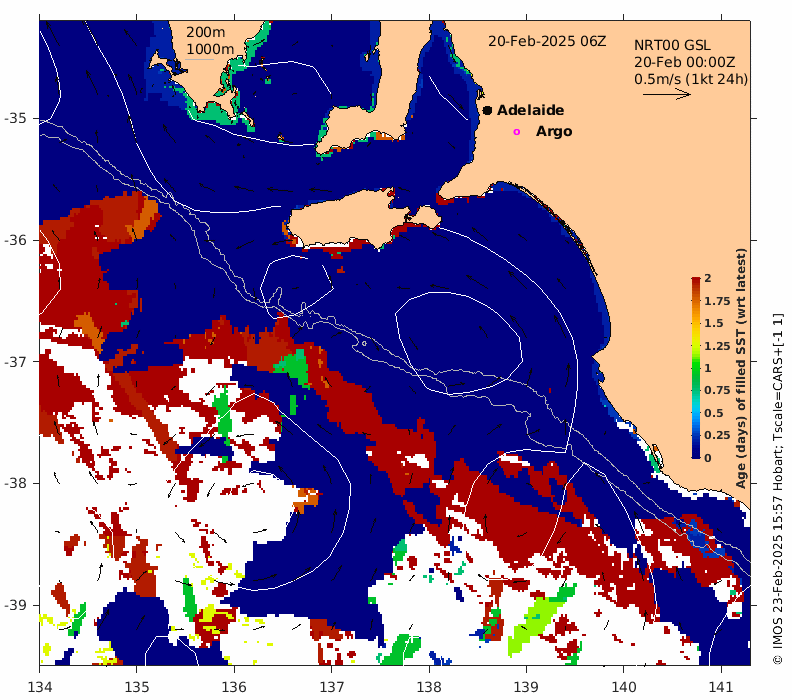792x700 pixels.
Task: Click the Age (days) of filled SST title
Action: click(741, 368)
